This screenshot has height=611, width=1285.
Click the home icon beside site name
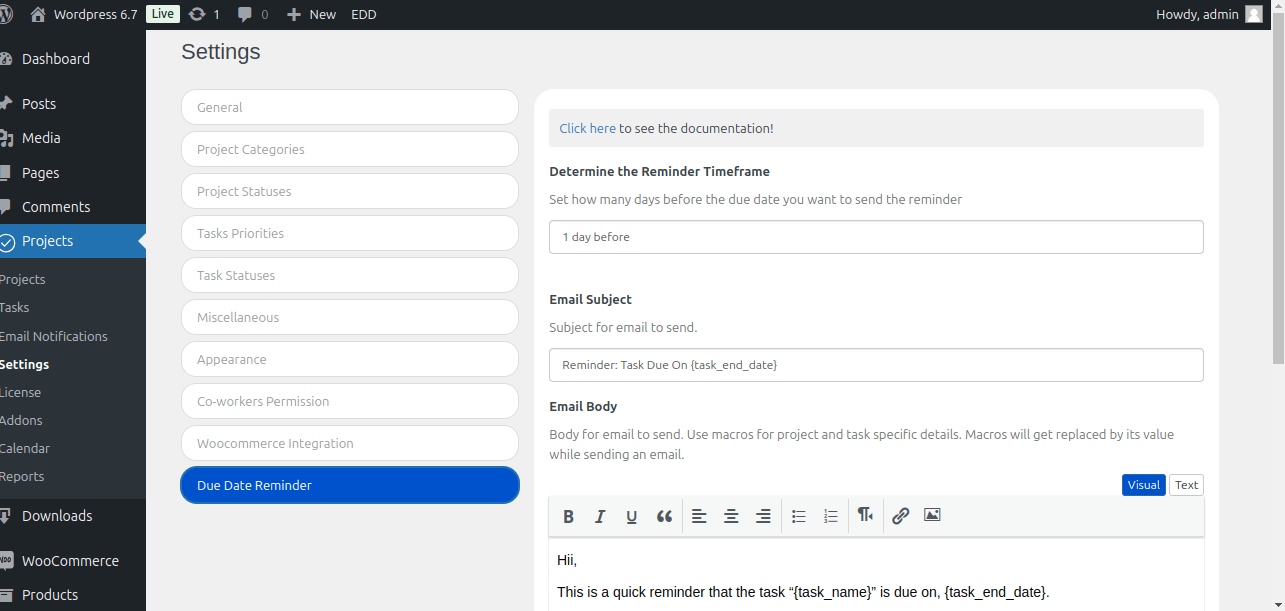(x=38, y=14)
